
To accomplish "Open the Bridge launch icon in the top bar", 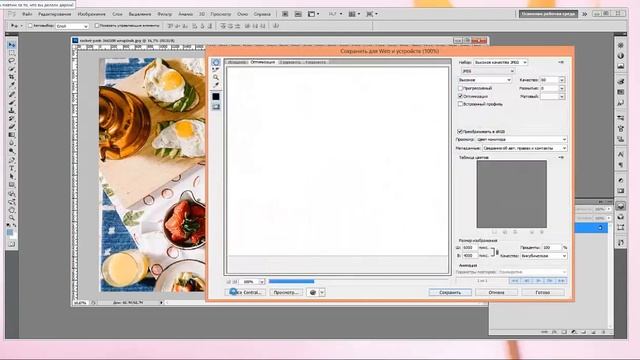I will pyautogui.click(x=285, y=14).
